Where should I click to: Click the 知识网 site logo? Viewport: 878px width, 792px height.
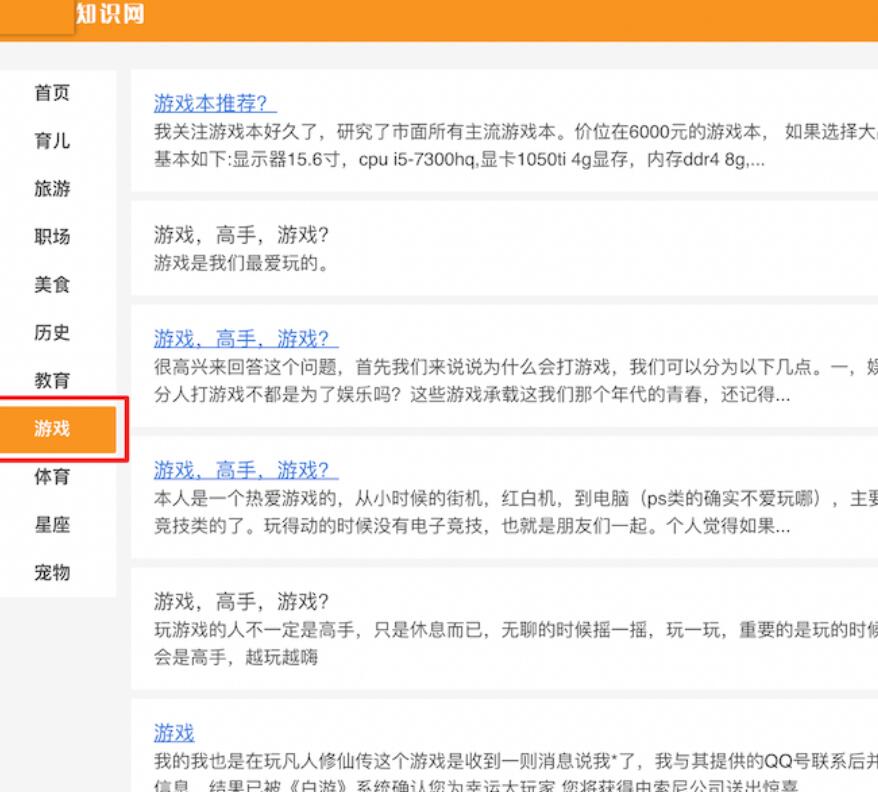coord(109,15)
